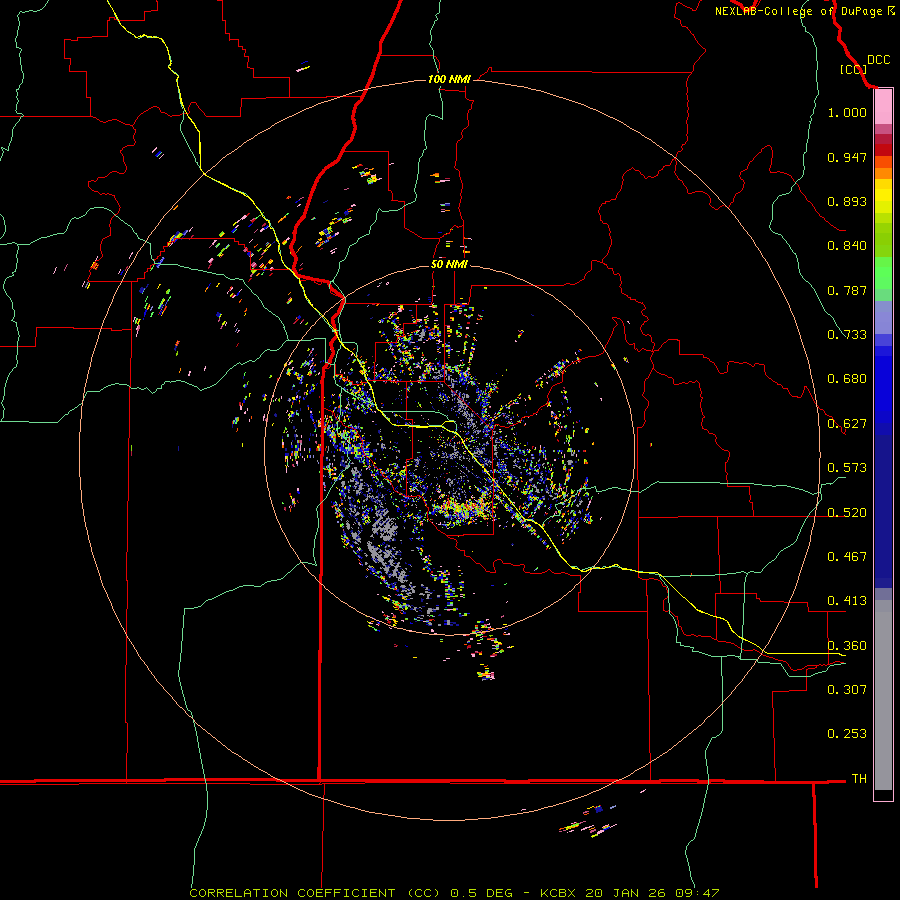Click the 50 NMI range ring label
This screenshot has width=900, height=900.
pyautogui.click(x=449, y=265)
